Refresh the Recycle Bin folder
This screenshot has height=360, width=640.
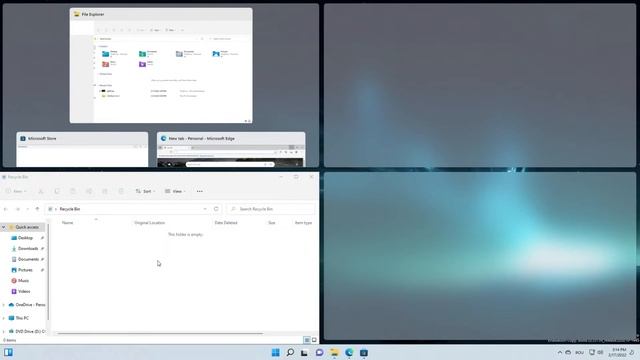[x=216, y=209]
